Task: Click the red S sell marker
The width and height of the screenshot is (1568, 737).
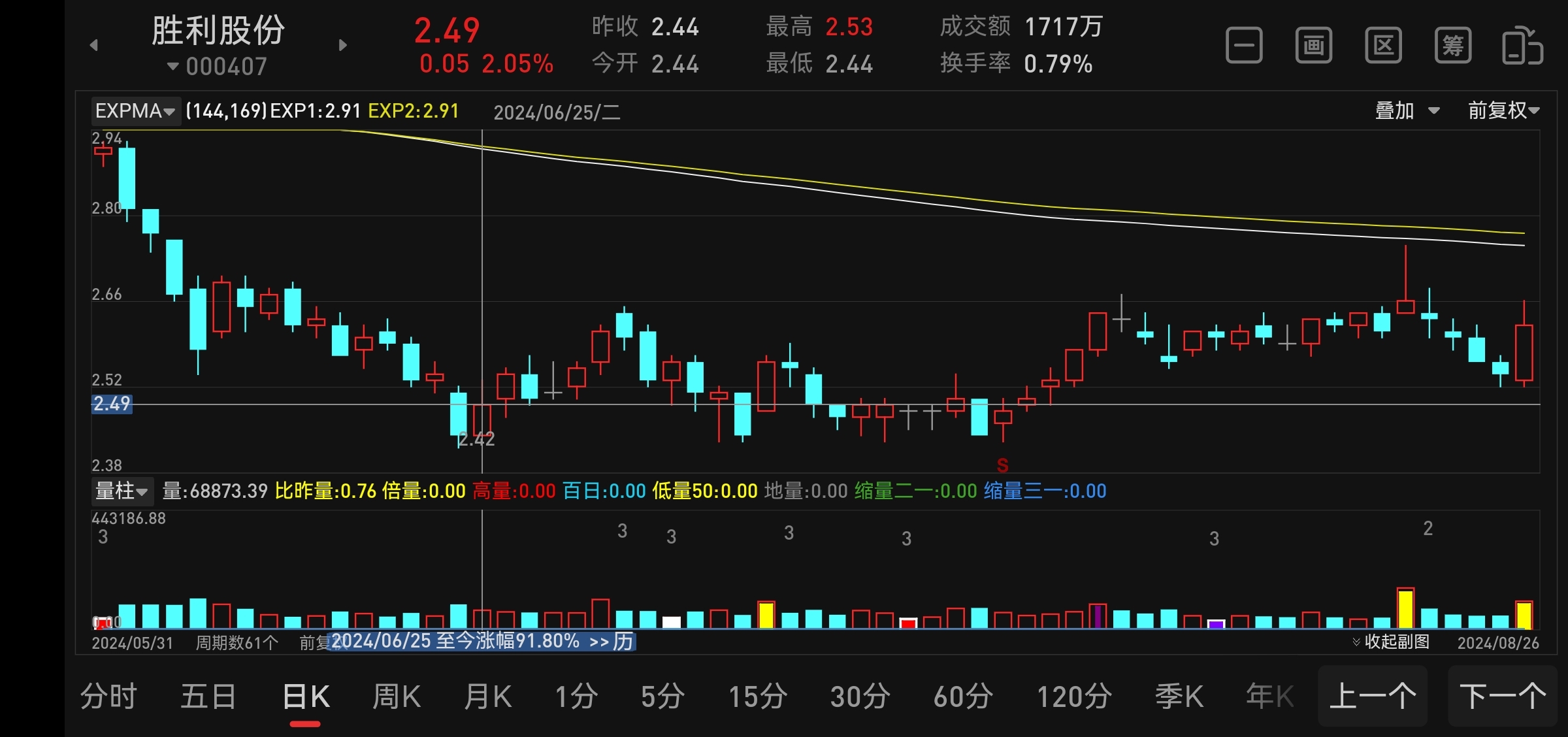Action: pyautogui.click(x=1002, y=465)
